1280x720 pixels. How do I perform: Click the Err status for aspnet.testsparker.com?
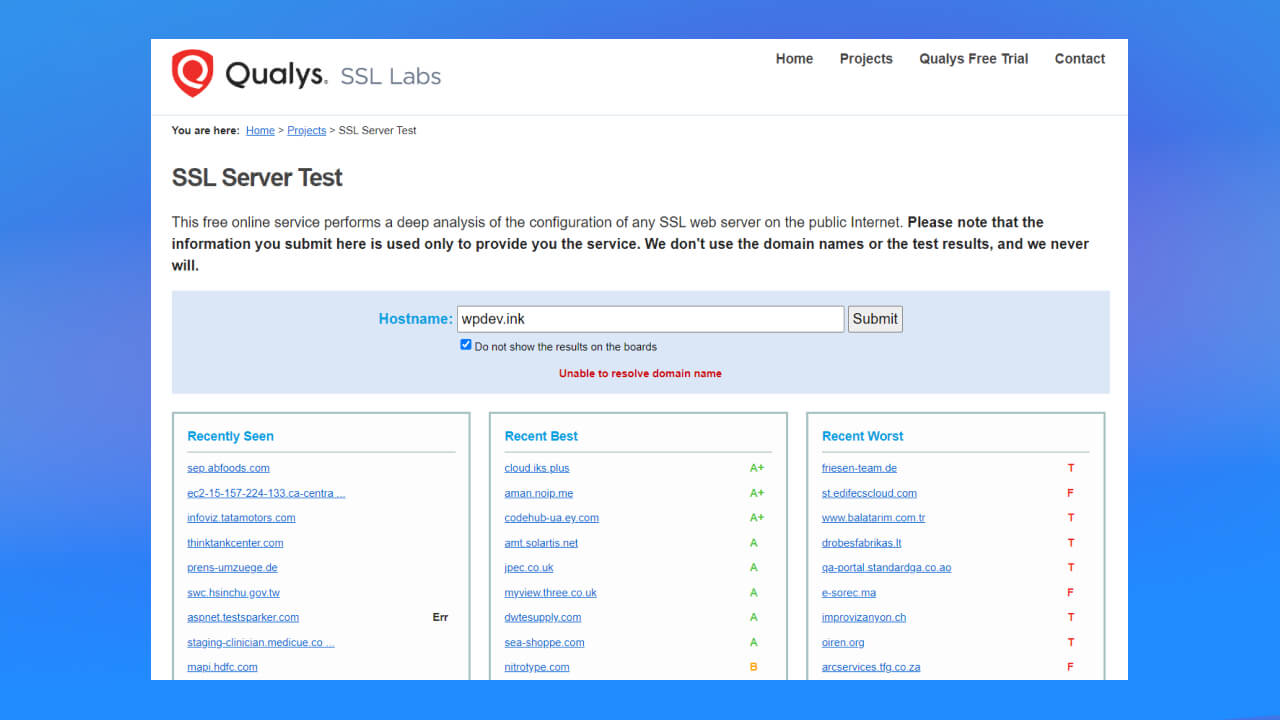(x=440, y=618)
